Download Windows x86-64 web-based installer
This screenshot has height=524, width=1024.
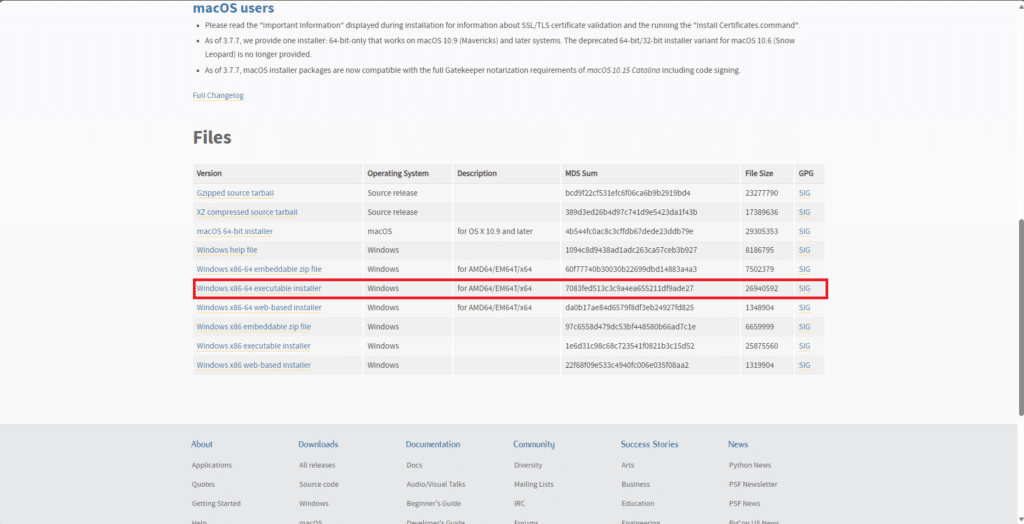259,308
